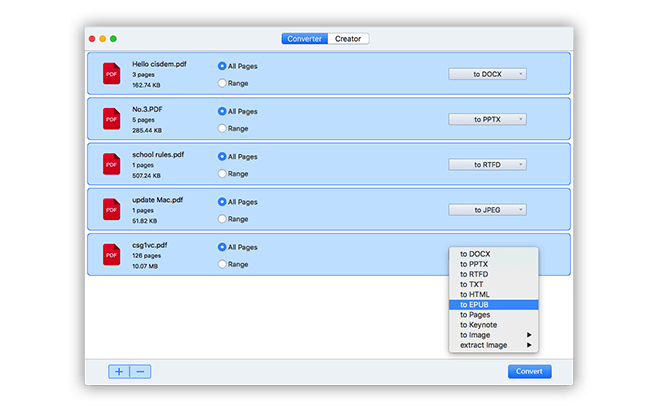
Task: Click the '5 pages' label
Action: click(144, 120)
